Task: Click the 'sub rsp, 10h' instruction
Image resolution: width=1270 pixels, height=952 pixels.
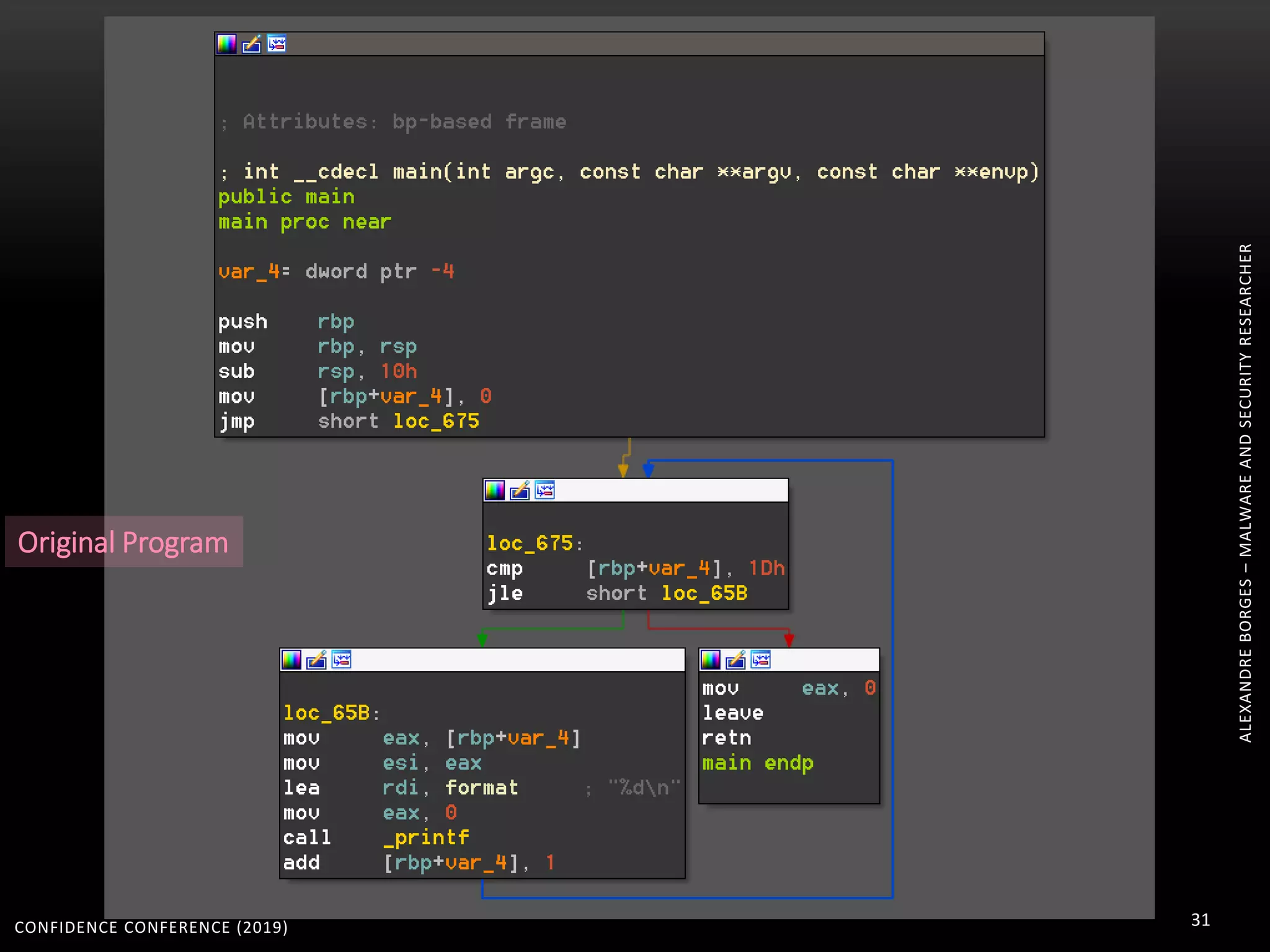Action: (x=317, y=371)
